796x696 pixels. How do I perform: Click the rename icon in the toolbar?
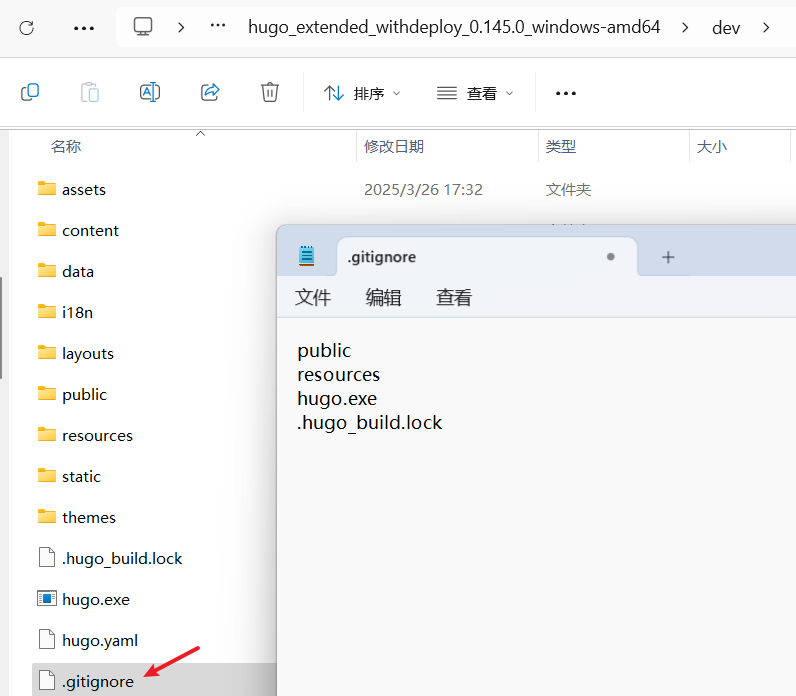[x=150, y=92]
